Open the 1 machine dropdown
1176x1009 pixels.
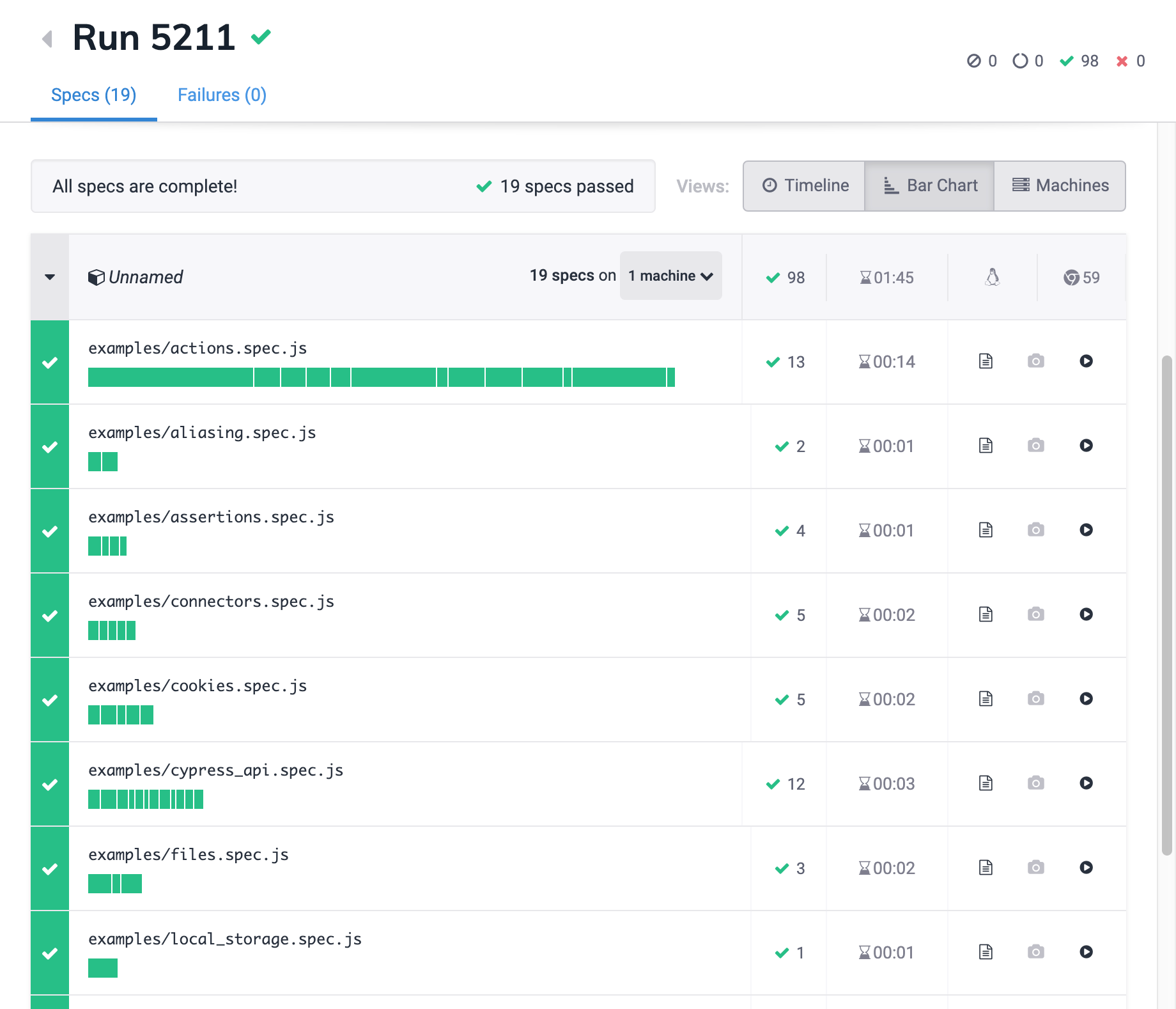[x=670, y=276]
